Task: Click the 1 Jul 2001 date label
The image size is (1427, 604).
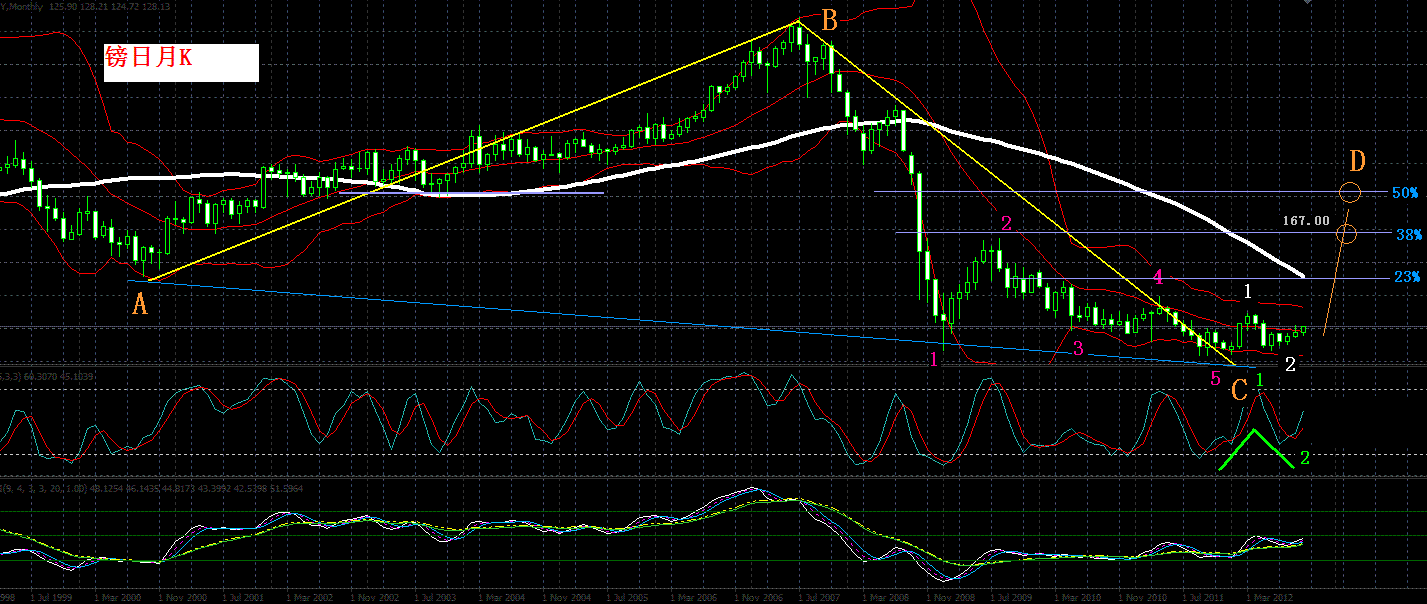Action: pos(243,597)
